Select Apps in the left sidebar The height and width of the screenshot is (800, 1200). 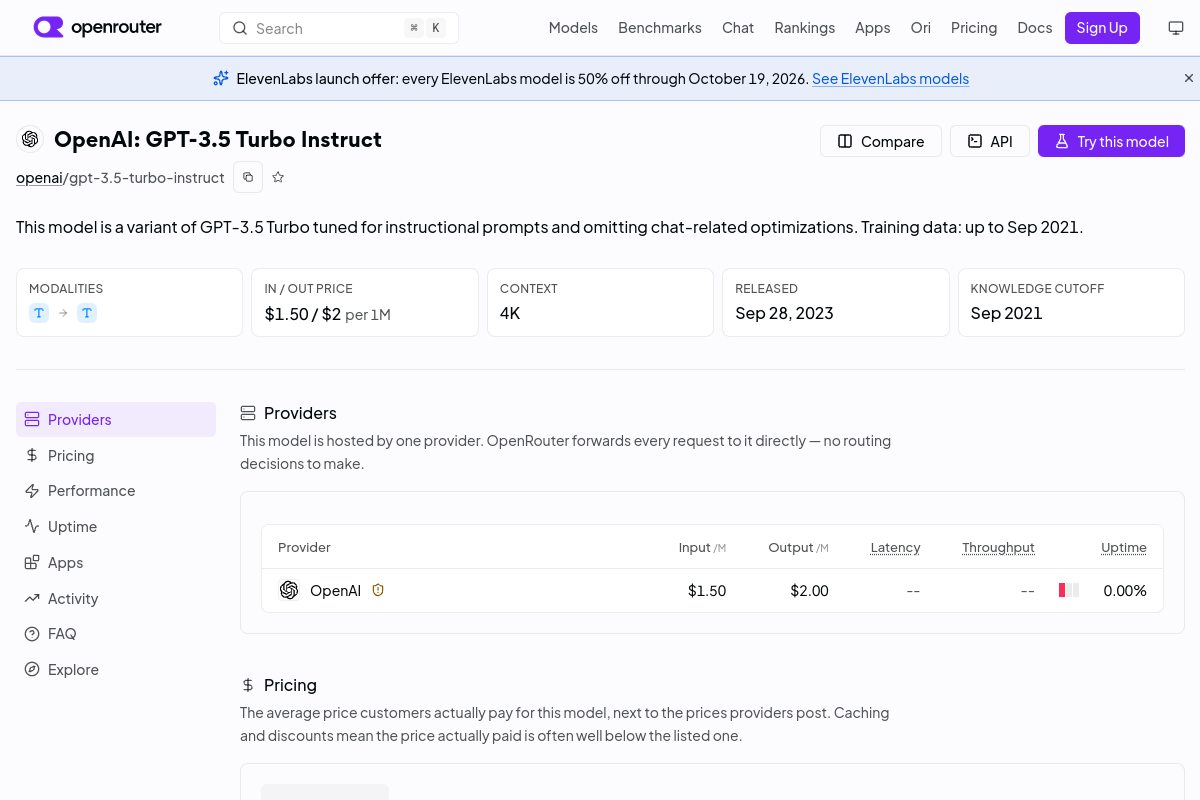click(116, 563)
